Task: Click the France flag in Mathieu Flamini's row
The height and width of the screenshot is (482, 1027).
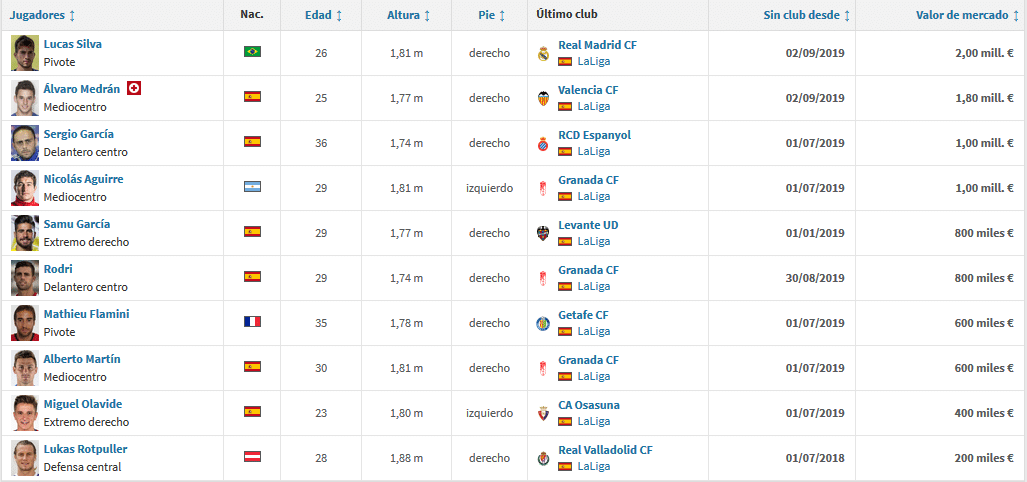Action: (x=252, y=322)
